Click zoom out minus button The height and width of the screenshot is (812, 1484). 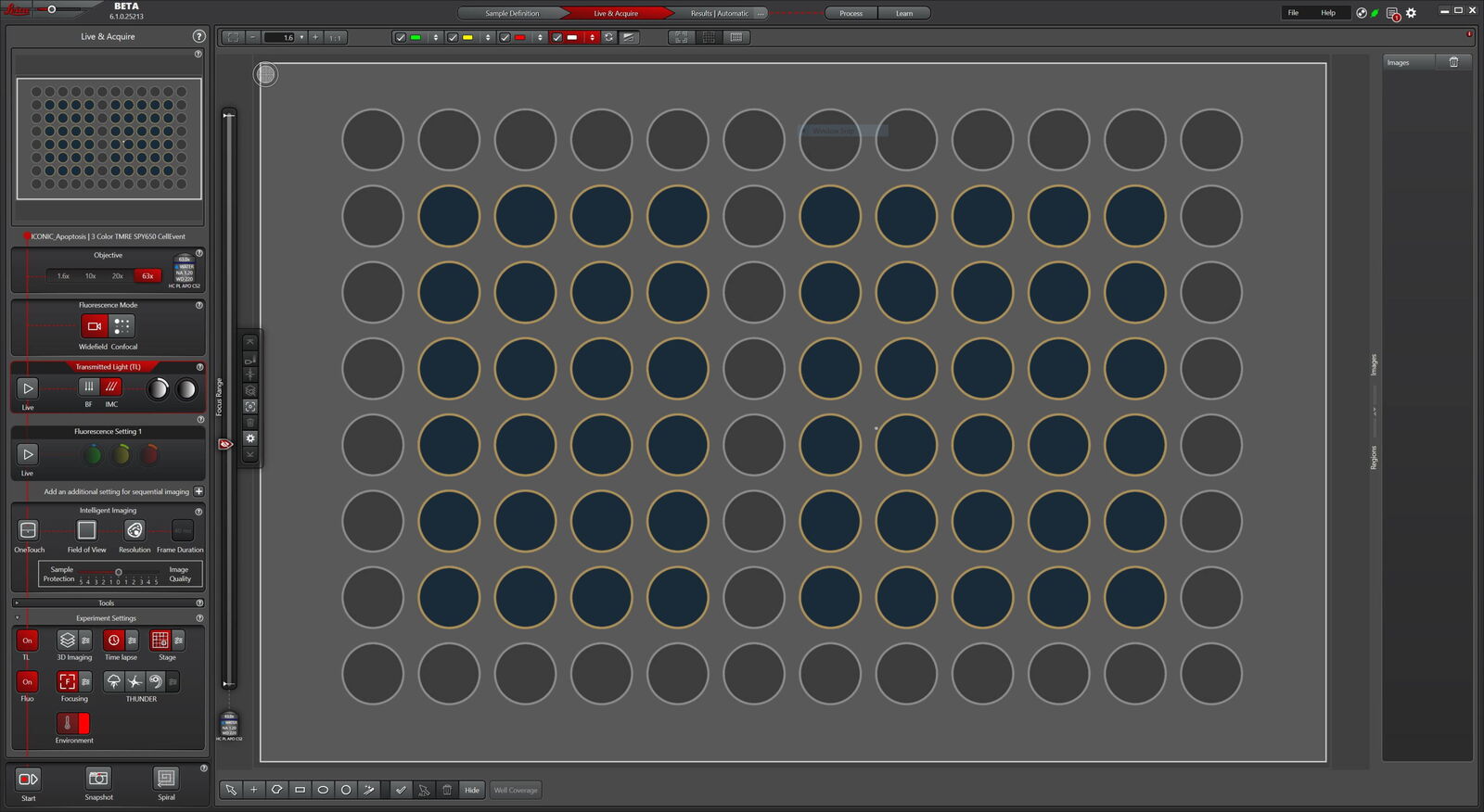tap(252, 37)
